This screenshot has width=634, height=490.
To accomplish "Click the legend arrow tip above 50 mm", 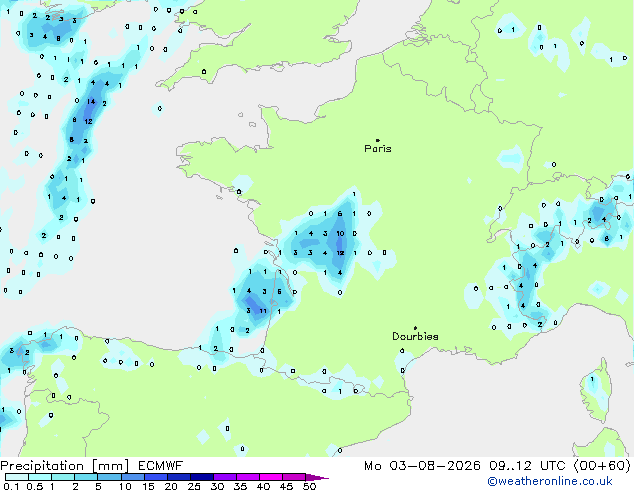I will click(317, 477).
